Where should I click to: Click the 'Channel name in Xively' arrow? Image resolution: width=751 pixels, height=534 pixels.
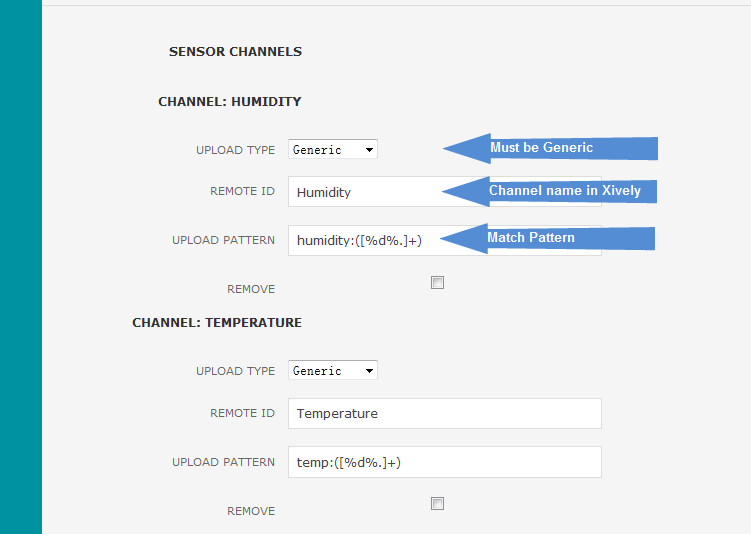(x=549, y=191)
